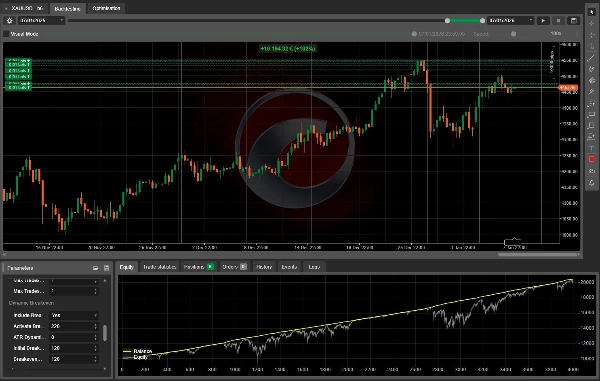Open the Orders tab

coord(235,267)
